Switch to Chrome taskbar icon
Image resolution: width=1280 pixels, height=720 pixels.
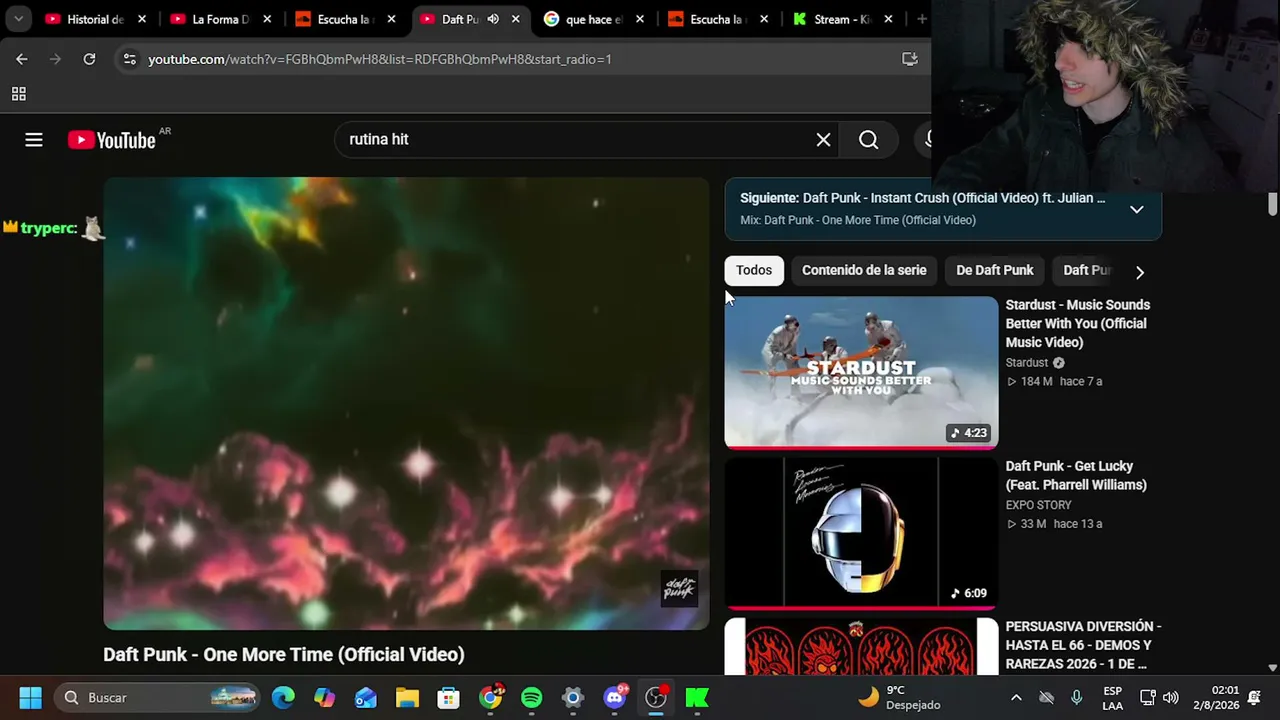pyautogui.click(x=490, y=697)
